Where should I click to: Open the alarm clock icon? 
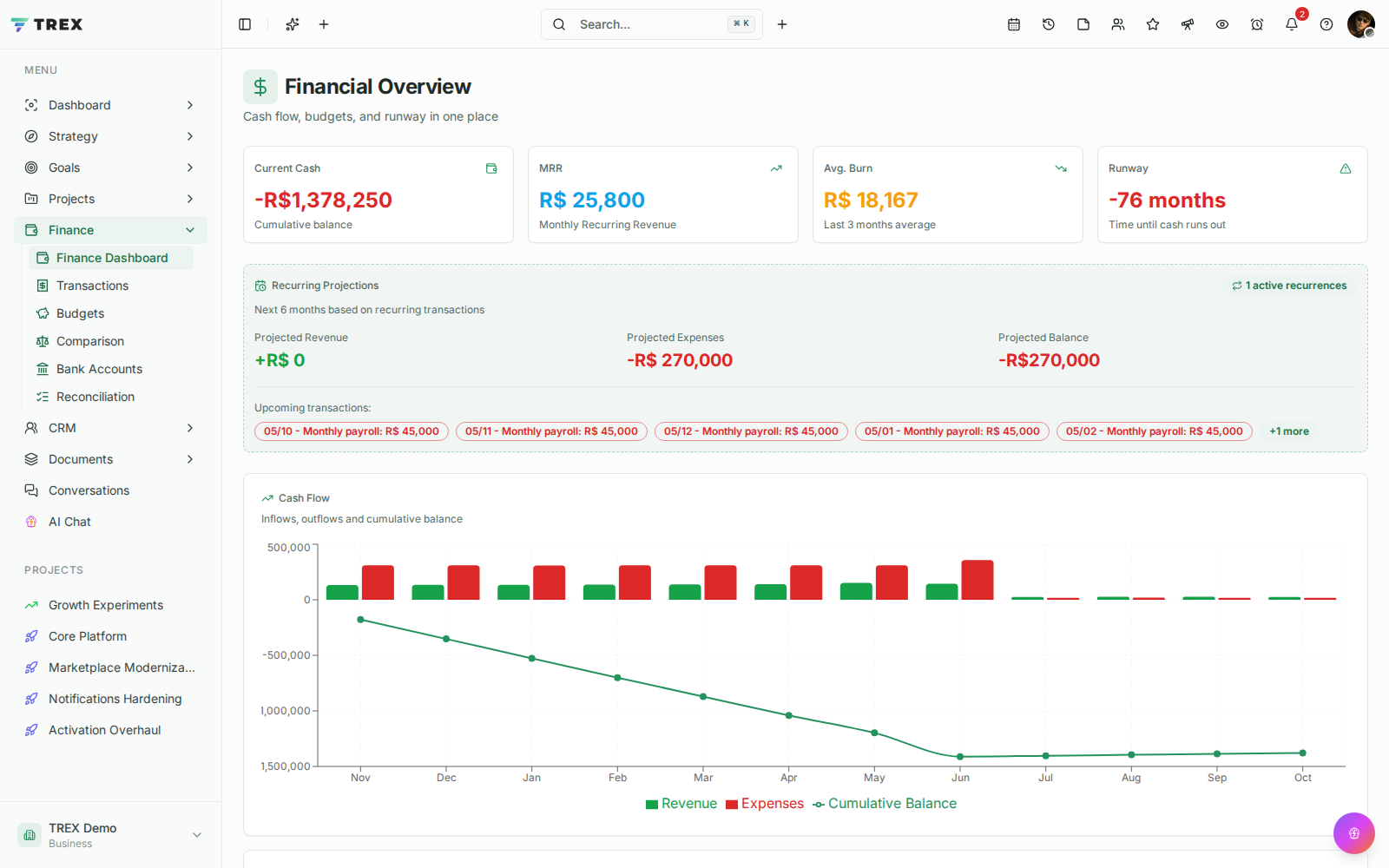click(x=1257, y=24)
